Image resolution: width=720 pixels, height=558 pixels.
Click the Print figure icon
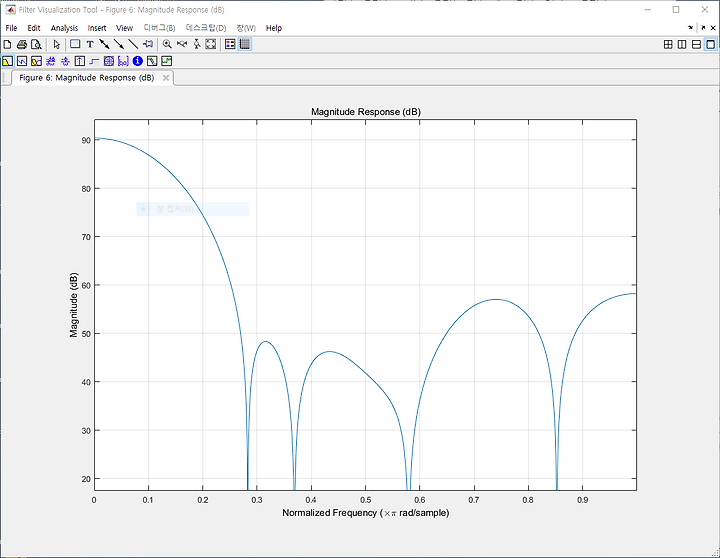[22, 45]
